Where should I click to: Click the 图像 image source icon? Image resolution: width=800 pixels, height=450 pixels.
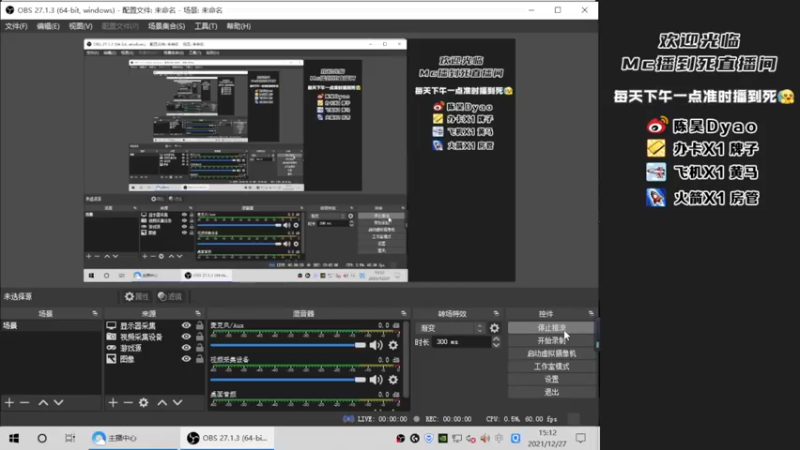111,359
